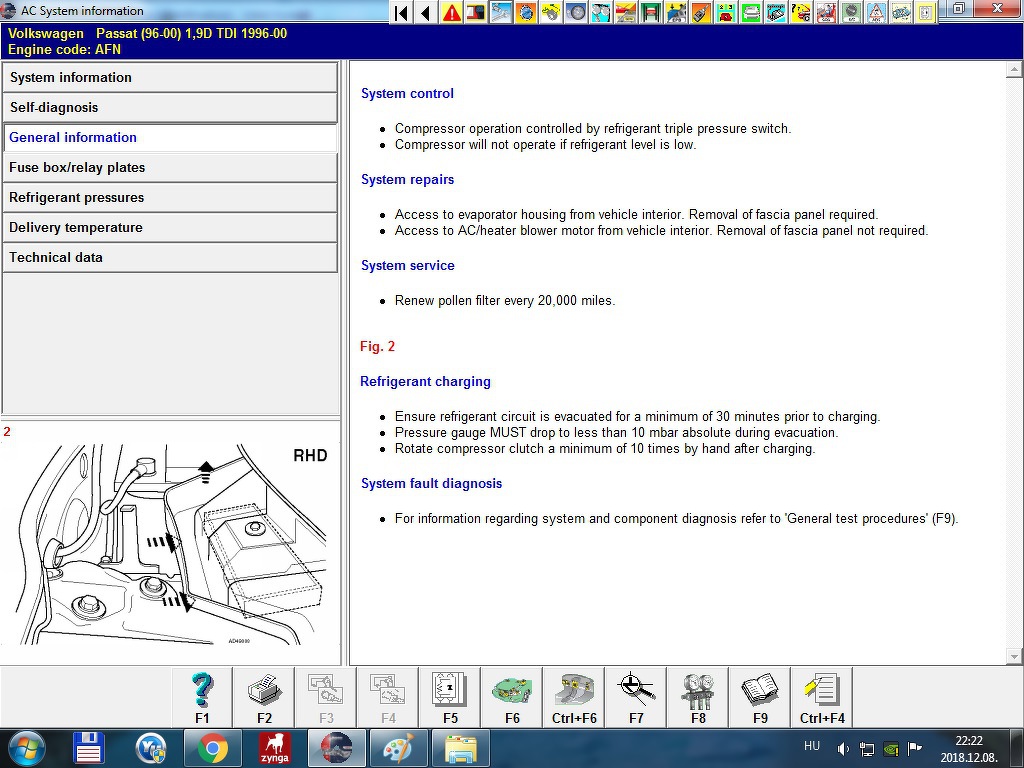
Task: Go back with the left arrow toolbar icon
Action: (x=426, y=12)
